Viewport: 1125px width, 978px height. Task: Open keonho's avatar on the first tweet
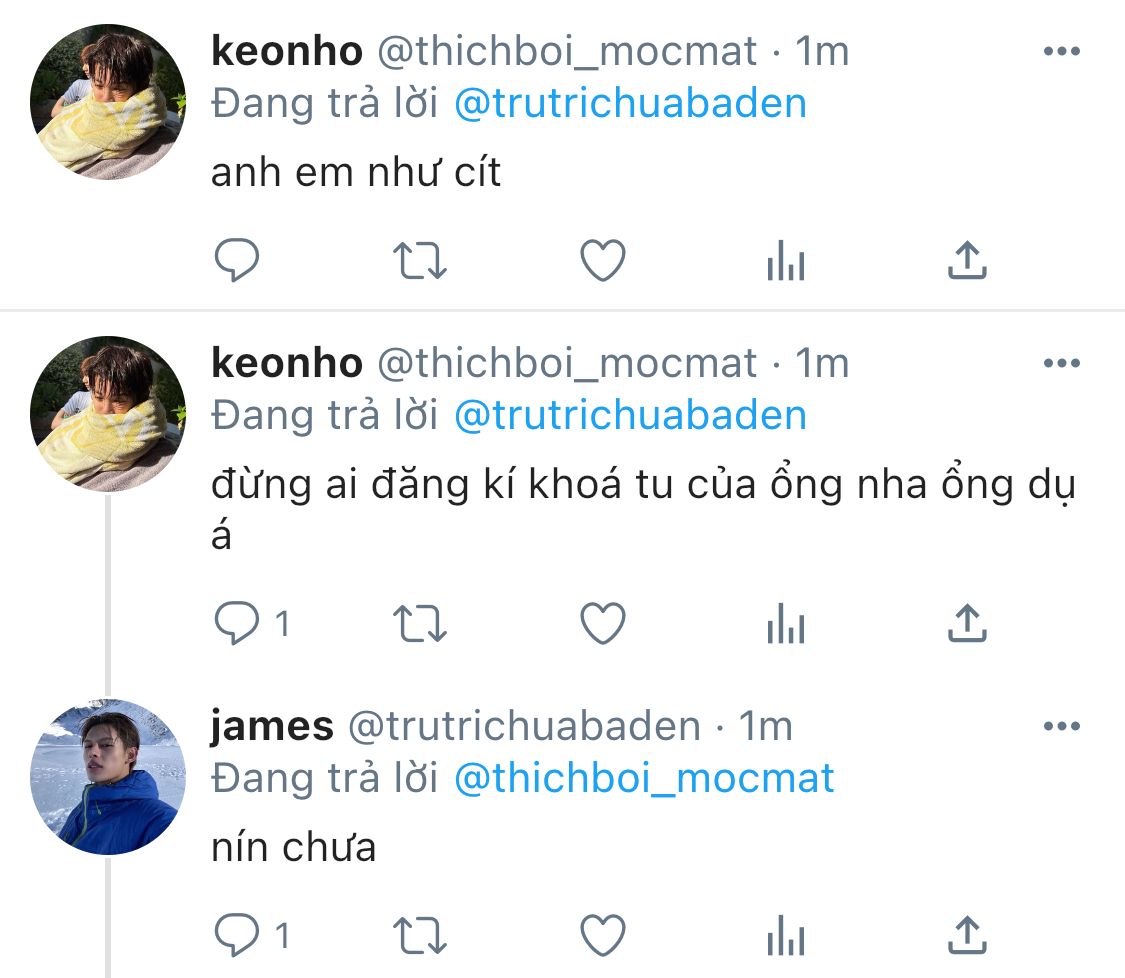pyautogui.click(x=108, y=102)
